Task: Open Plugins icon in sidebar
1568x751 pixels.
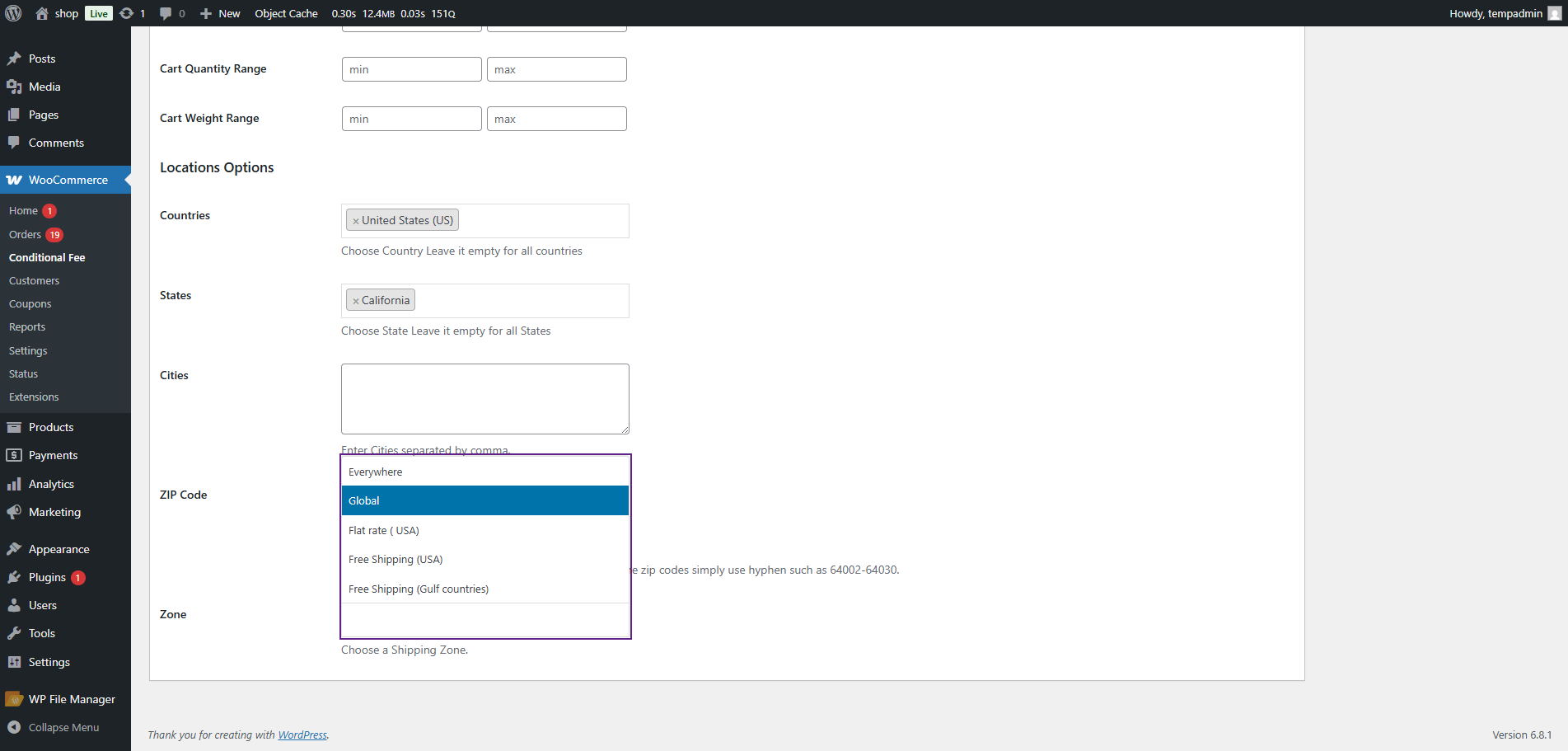Action: point(14,577)
